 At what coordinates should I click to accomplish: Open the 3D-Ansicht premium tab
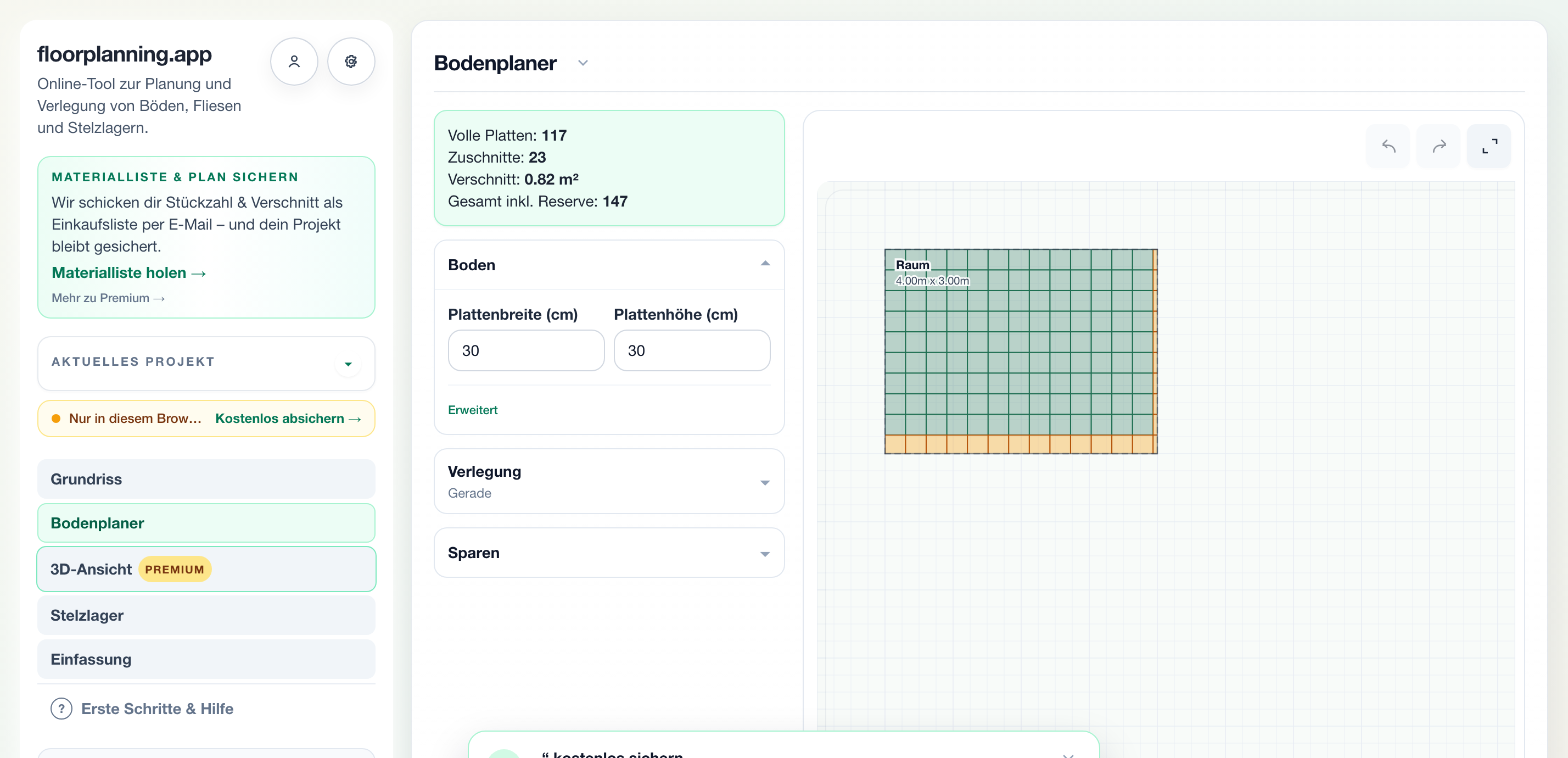206,569
